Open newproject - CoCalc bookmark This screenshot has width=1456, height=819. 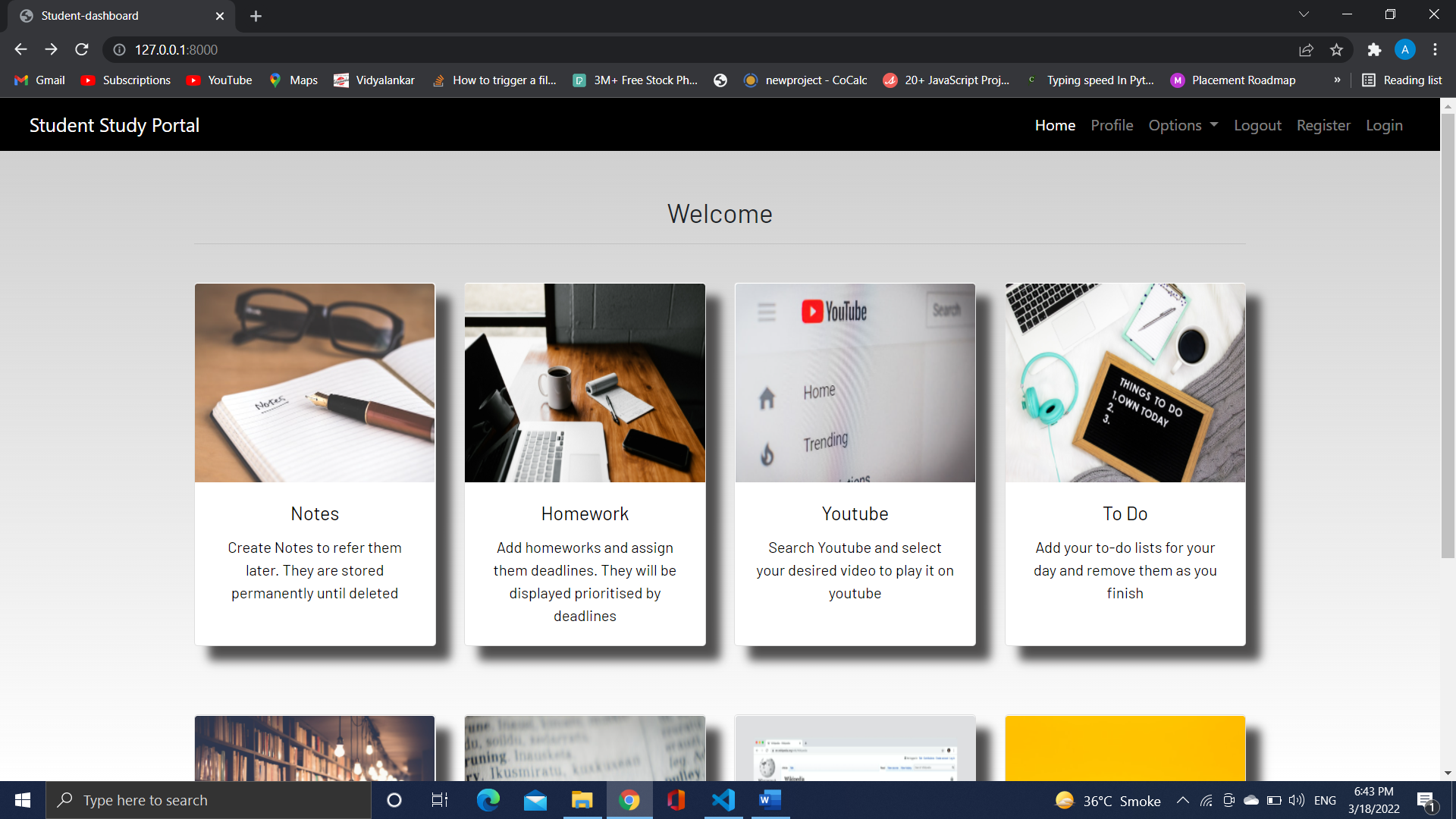(805, 80)
